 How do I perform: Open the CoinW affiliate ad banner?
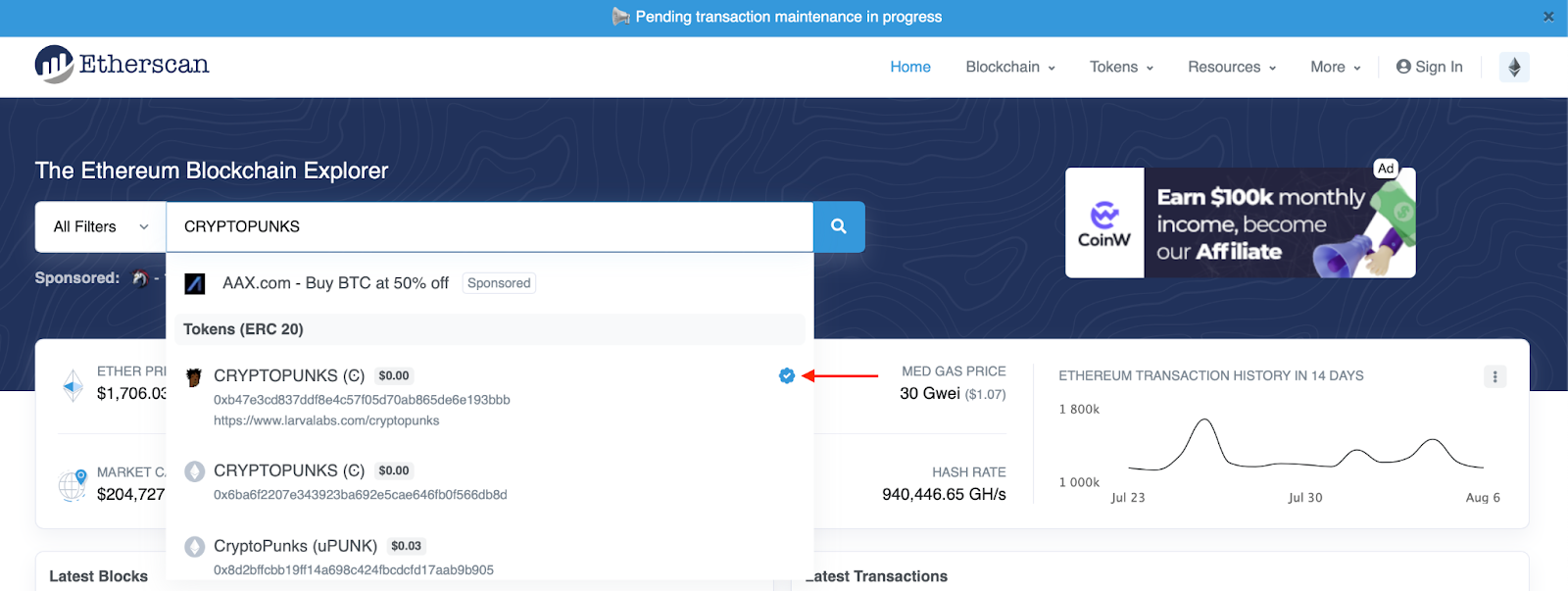(1241, 223)
